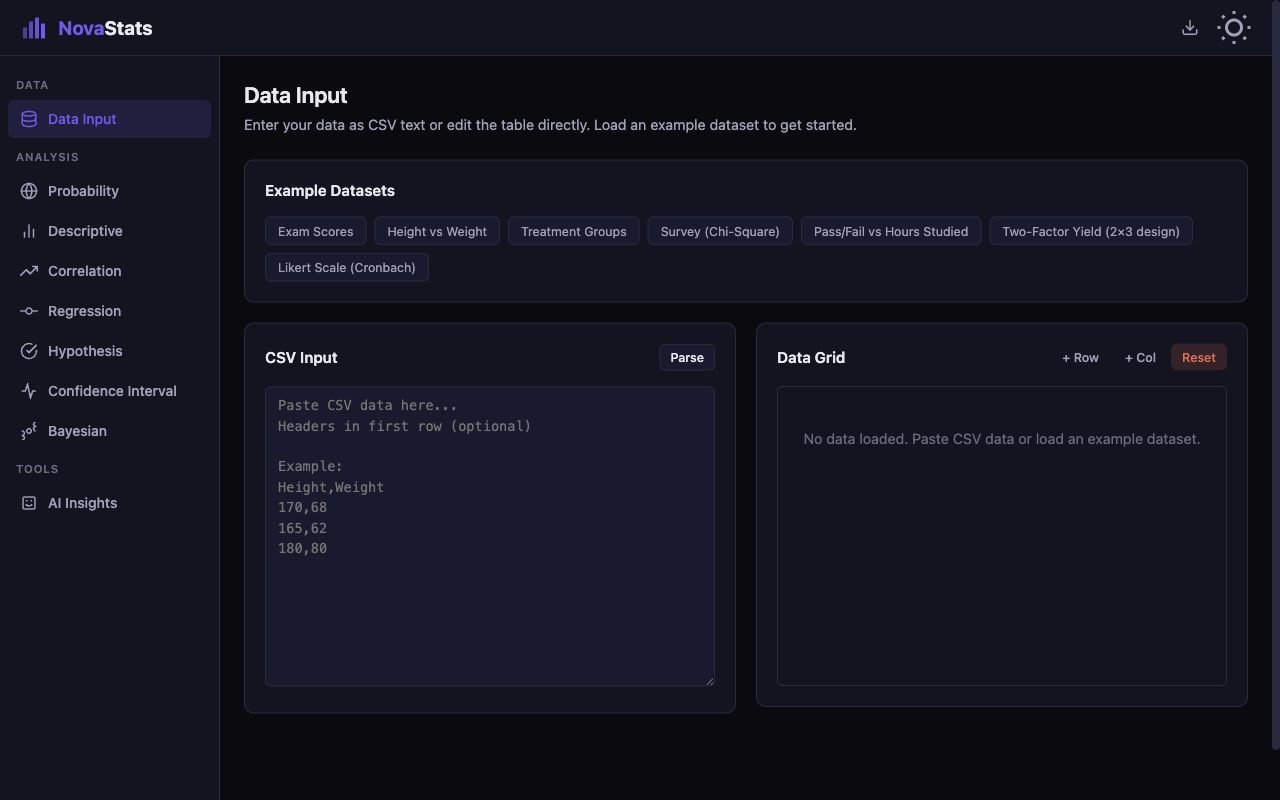Screen dimensions: 1280x800
Task: Click the download icon in the header
Action: pos(1190,28)
